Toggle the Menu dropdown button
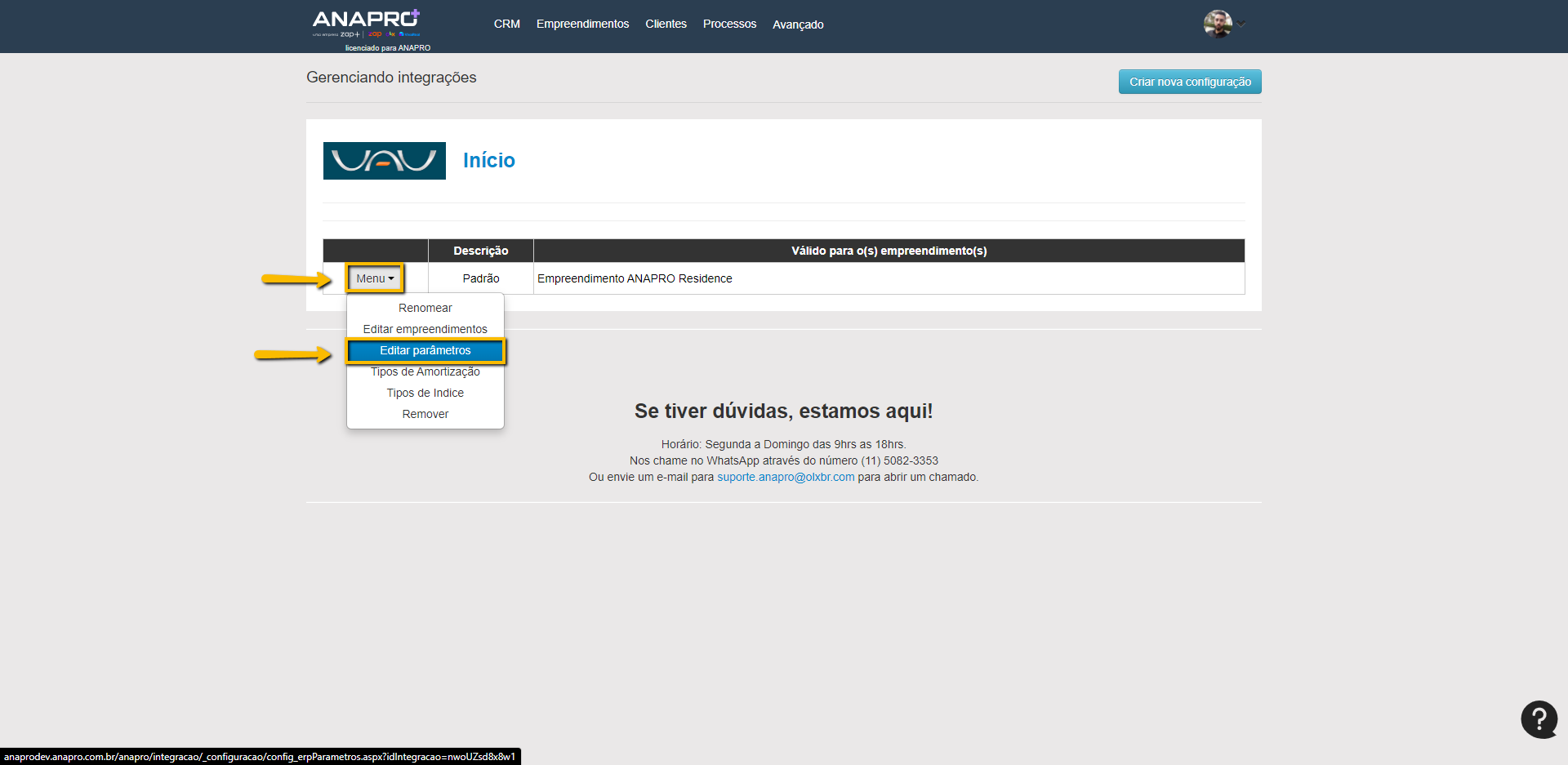This screenshot has width=1568, height=765. pyautogui.click(x=375, y=278)
